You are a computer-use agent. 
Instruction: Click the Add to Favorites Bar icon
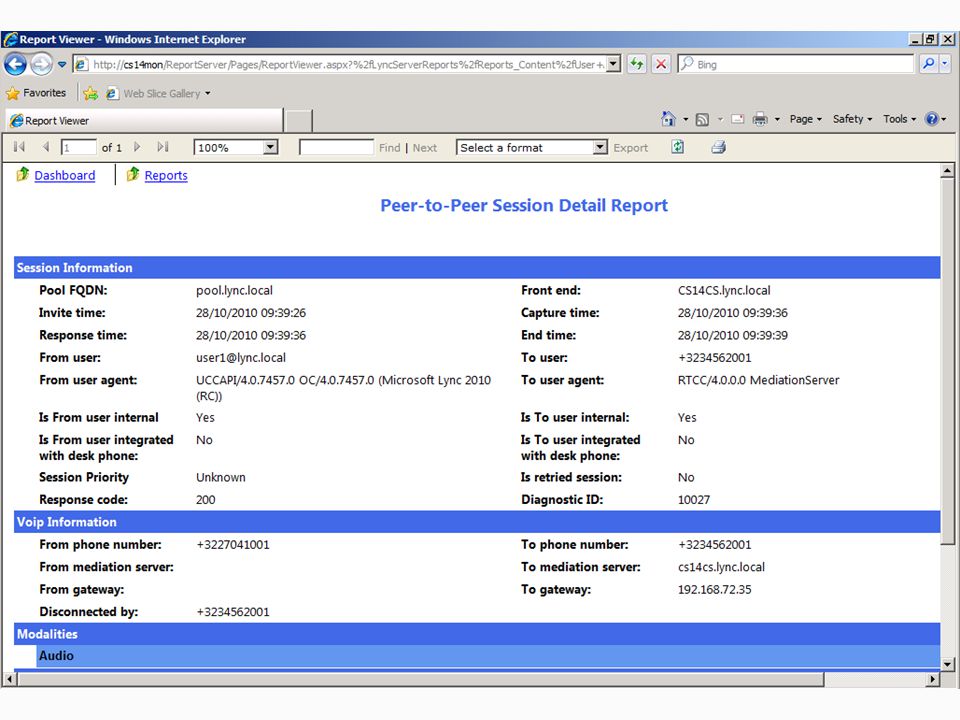(91, 93)
